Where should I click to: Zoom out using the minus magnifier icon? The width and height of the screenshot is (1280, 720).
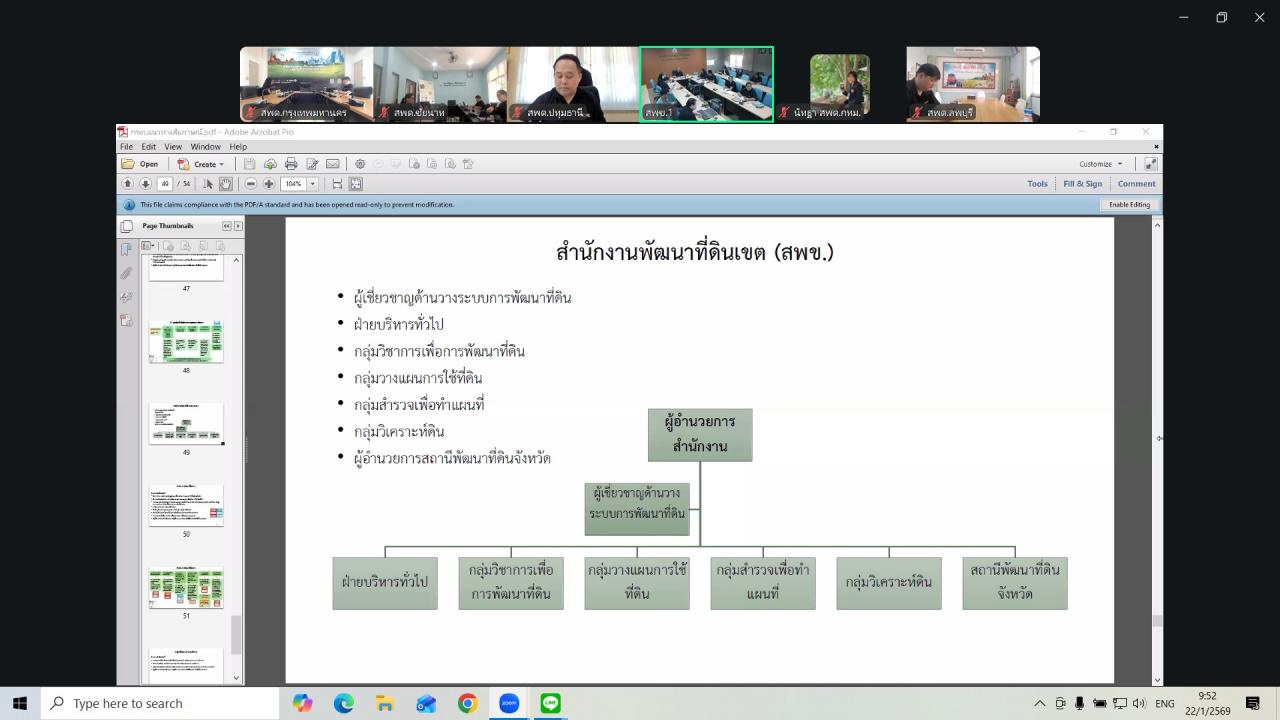pyautogui.click(x=250, y=183)
